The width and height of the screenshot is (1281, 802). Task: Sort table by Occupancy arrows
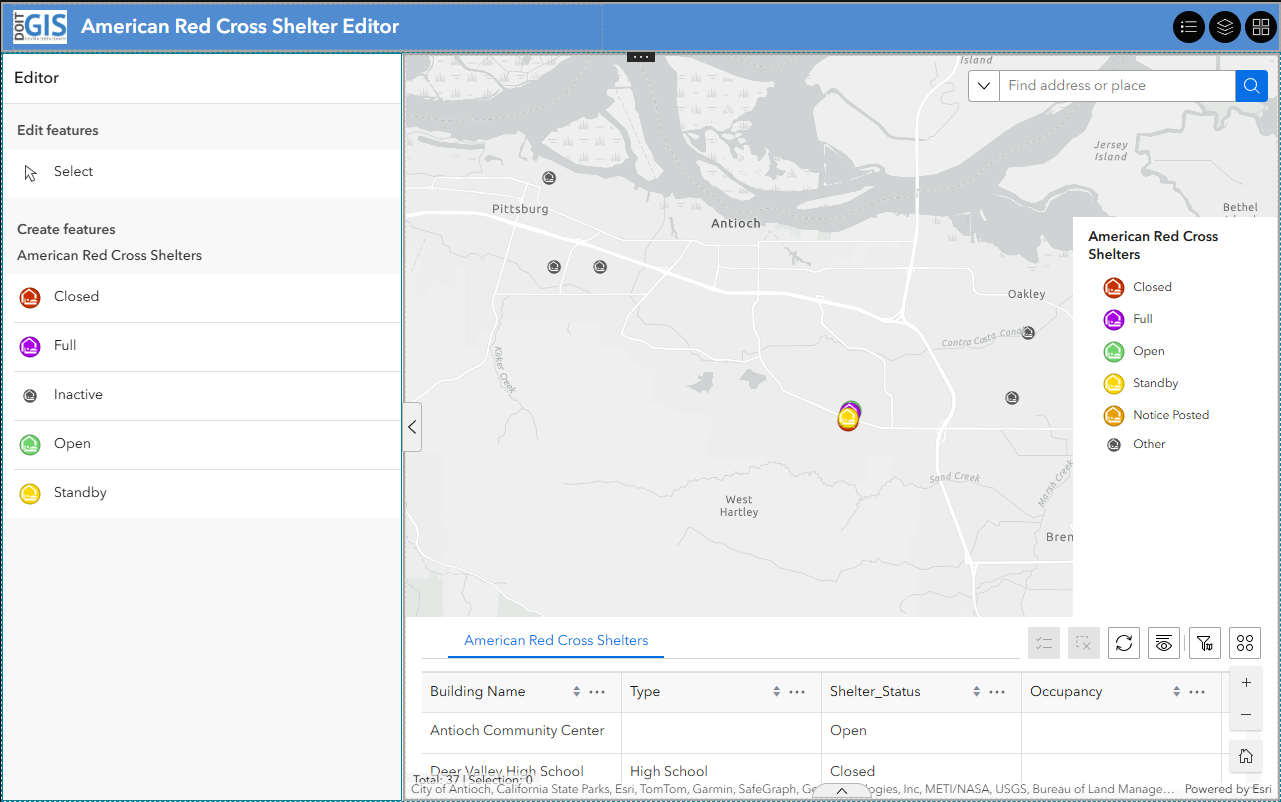1177,692
